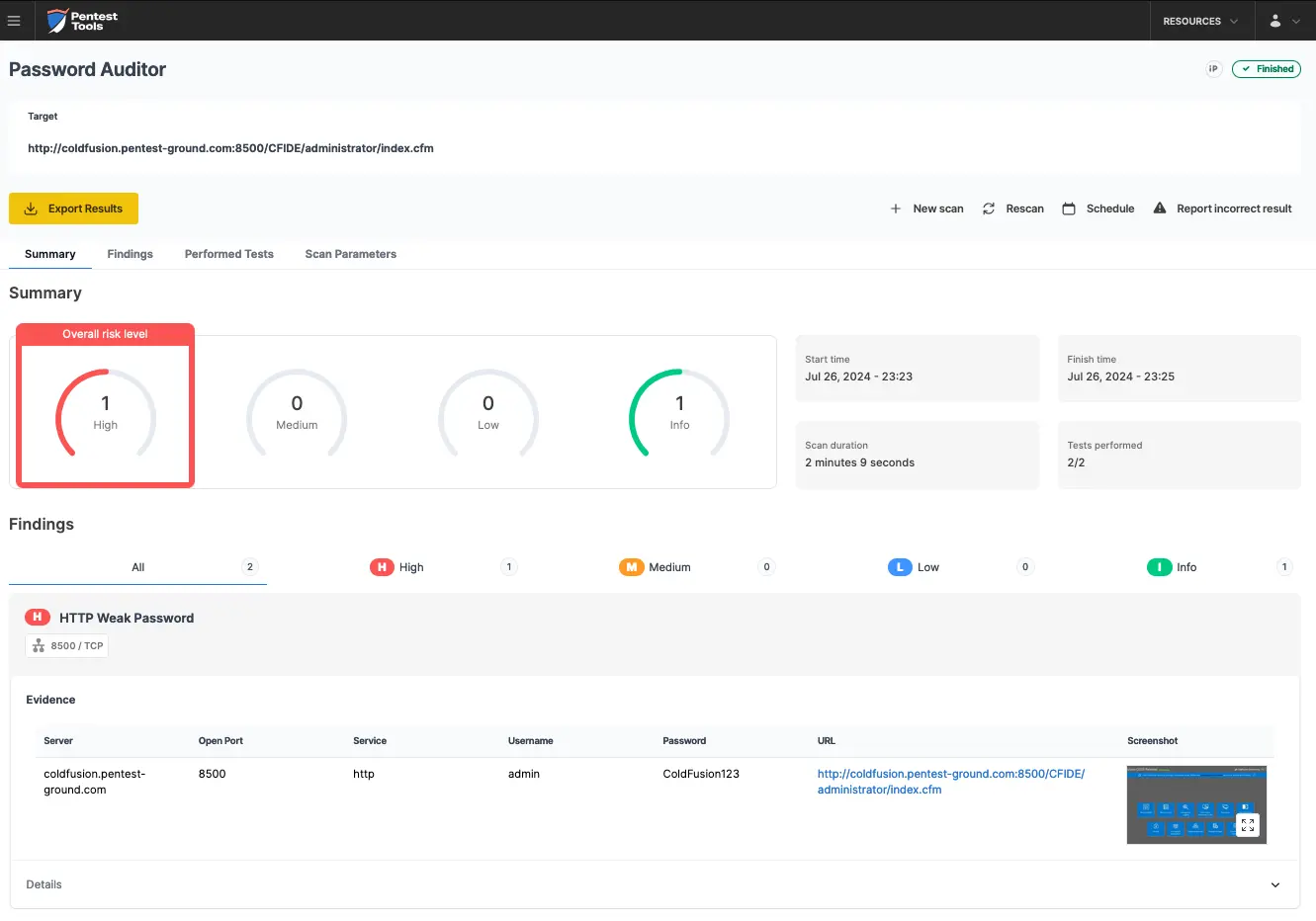Click the target URL text

[230, 148]
